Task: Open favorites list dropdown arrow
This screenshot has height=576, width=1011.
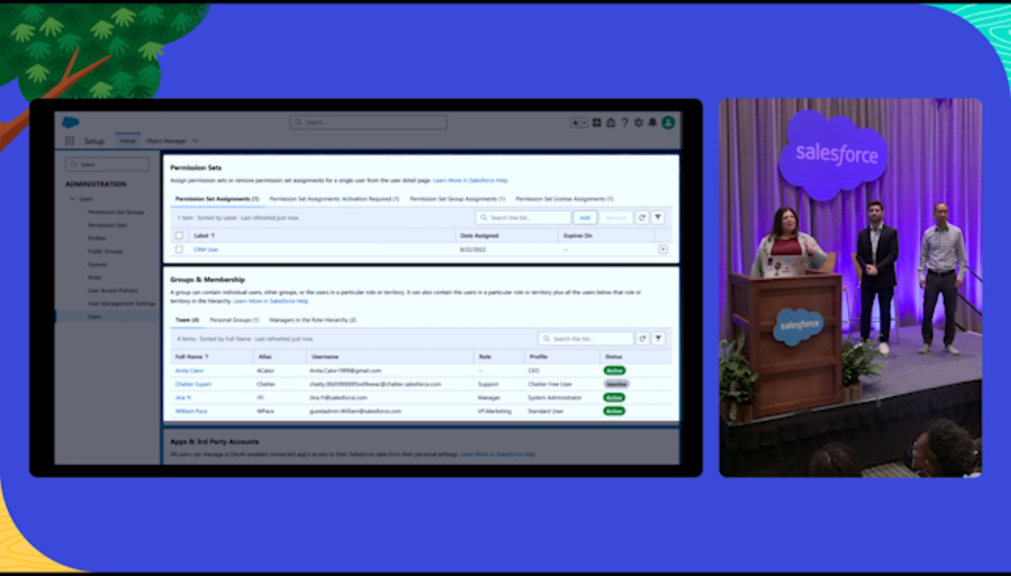Action: point(584,123)
